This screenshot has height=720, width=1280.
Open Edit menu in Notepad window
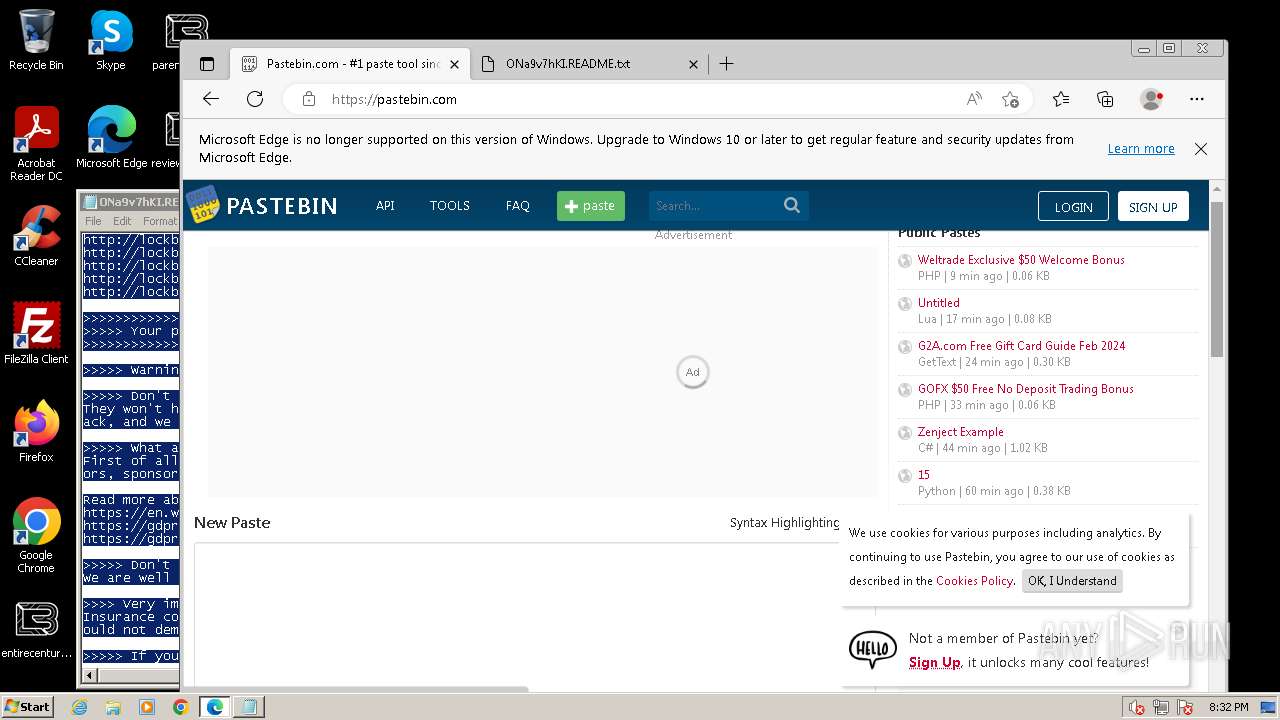pyautogui.click(x=122, y=221)
